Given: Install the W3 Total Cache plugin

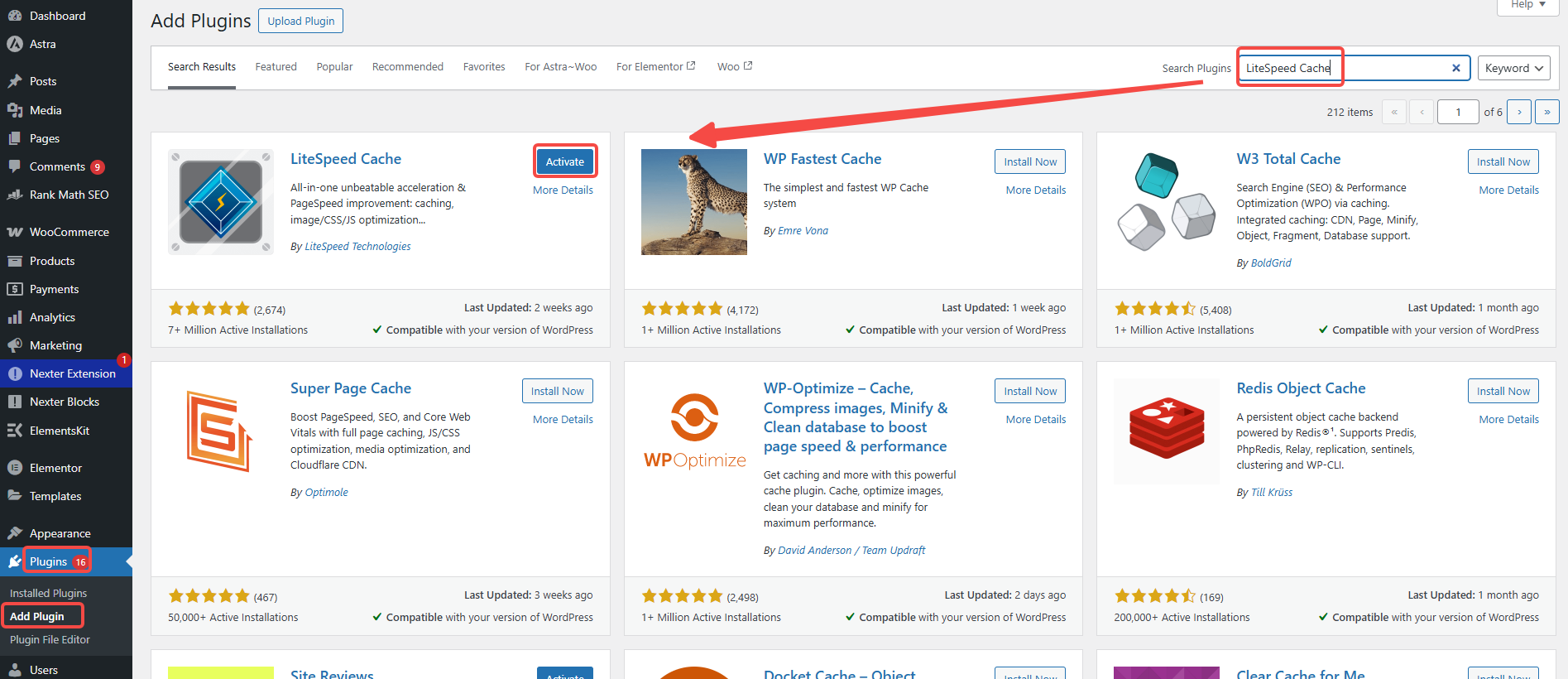Looking at the screenshot, I should (x=1503, y=161).
